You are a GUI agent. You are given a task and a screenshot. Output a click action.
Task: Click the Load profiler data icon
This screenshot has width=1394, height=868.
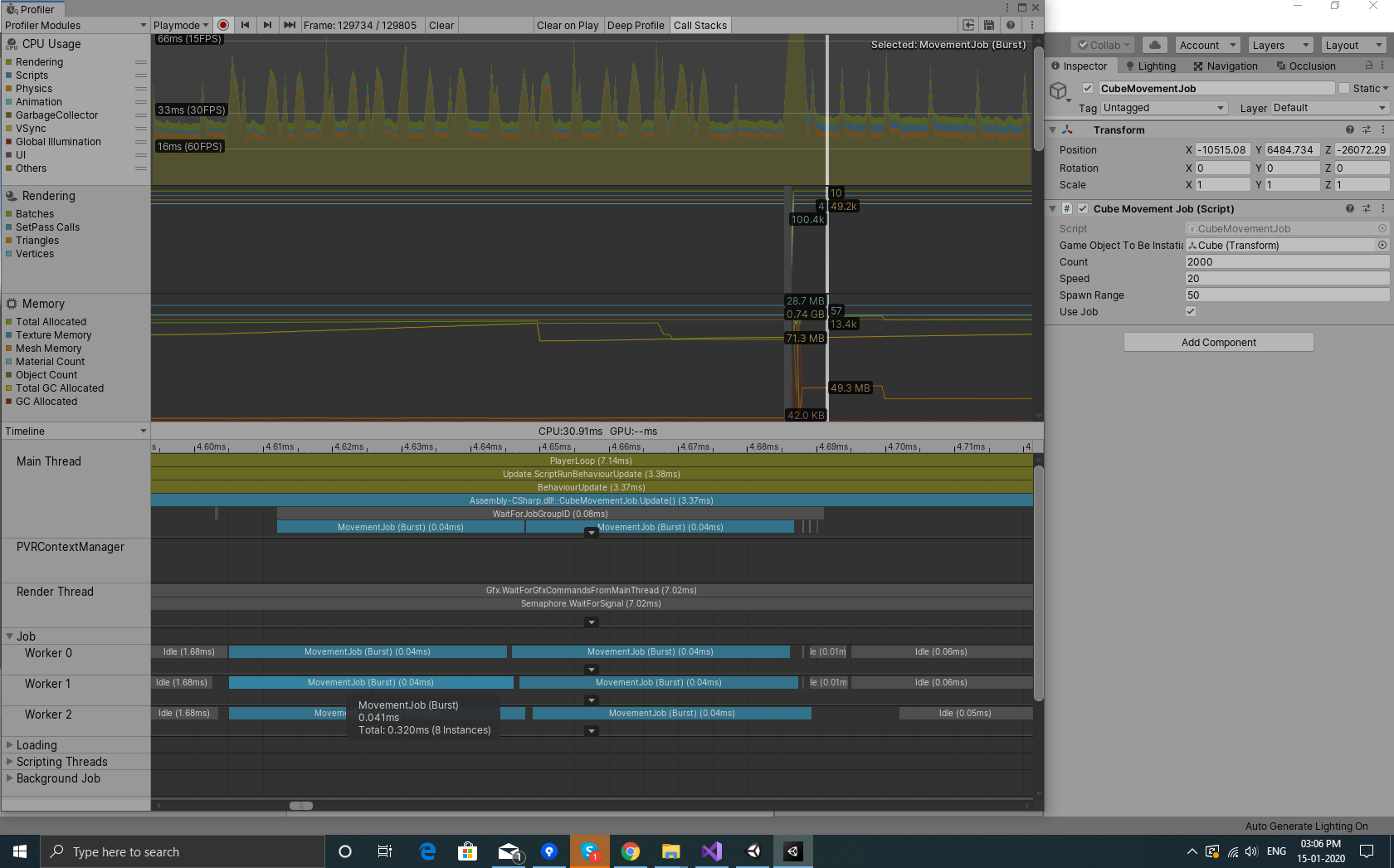[968, 25]
